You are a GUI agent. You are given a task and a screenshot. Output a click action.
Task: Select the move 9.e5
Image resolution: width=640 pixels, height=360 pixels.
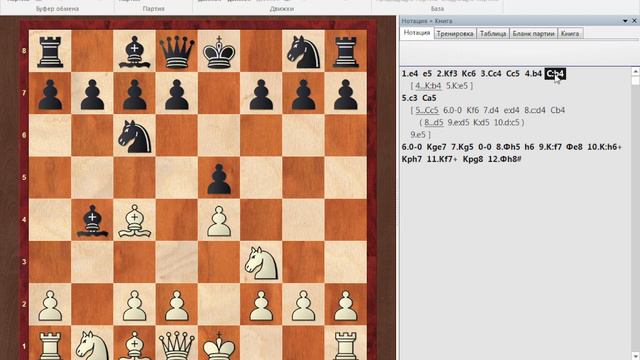click(x=418, y=135)
